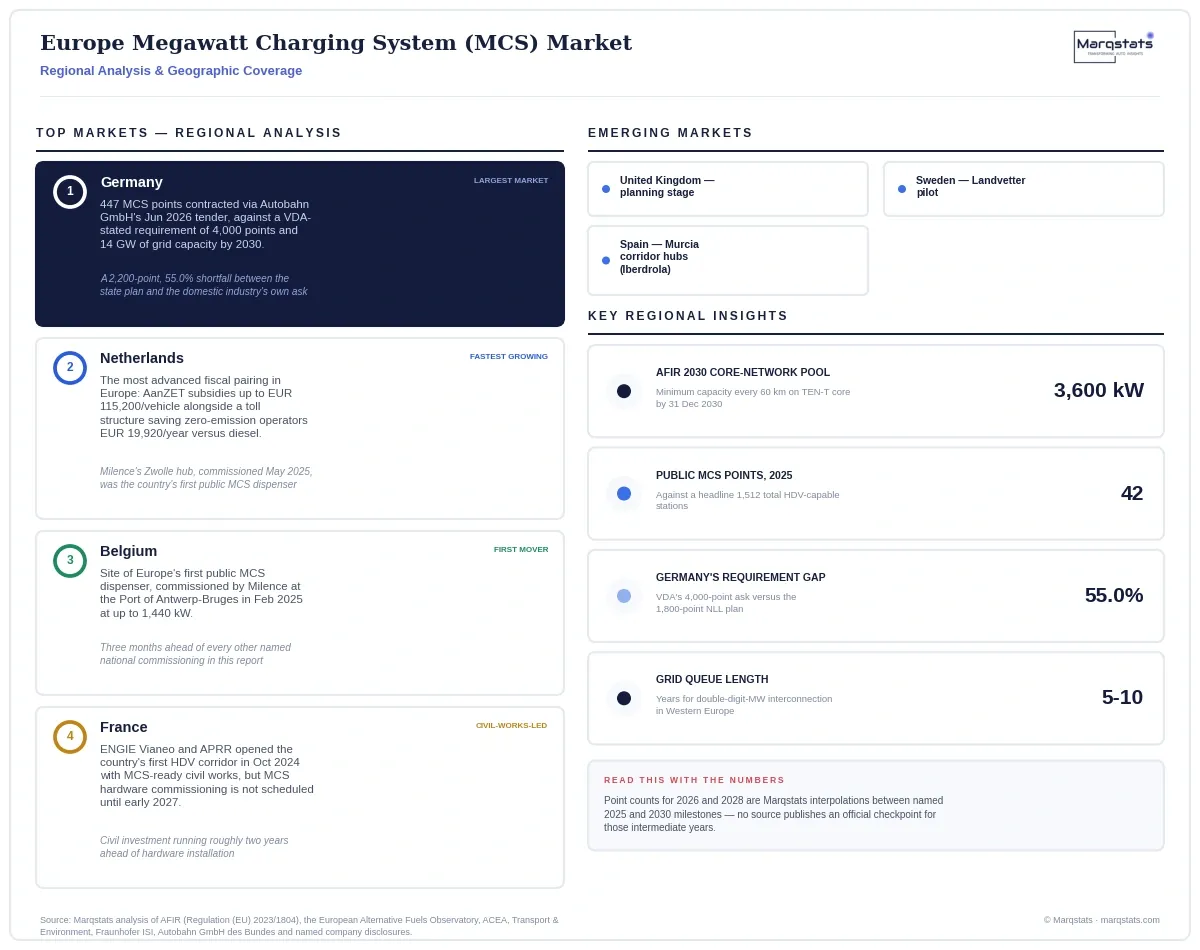Click the rank 1 circle for Germany
This screenshot has width=1200, height=950.
pos(70,191)
